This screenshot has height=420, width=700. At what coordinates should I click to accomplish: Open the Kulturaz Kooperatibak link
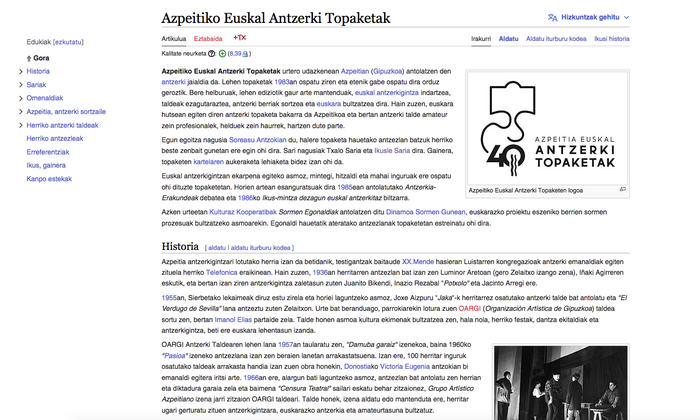point(243,212)
